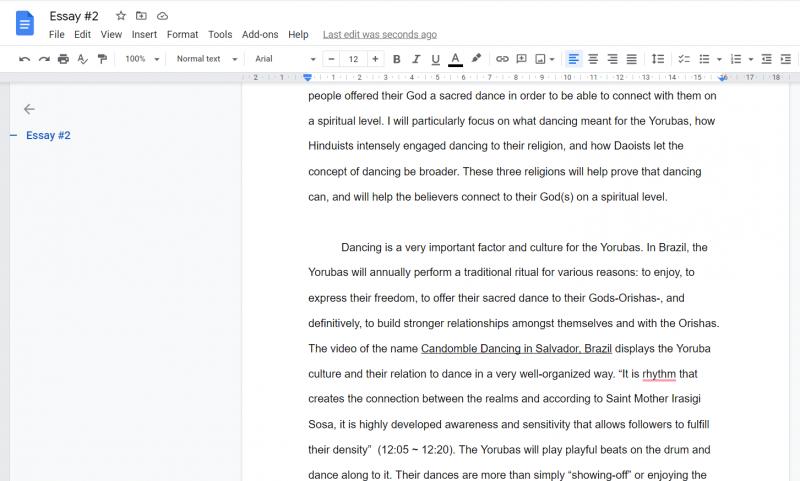Click the font size field showing 12
Screen dimensions: 800x481
353,59
